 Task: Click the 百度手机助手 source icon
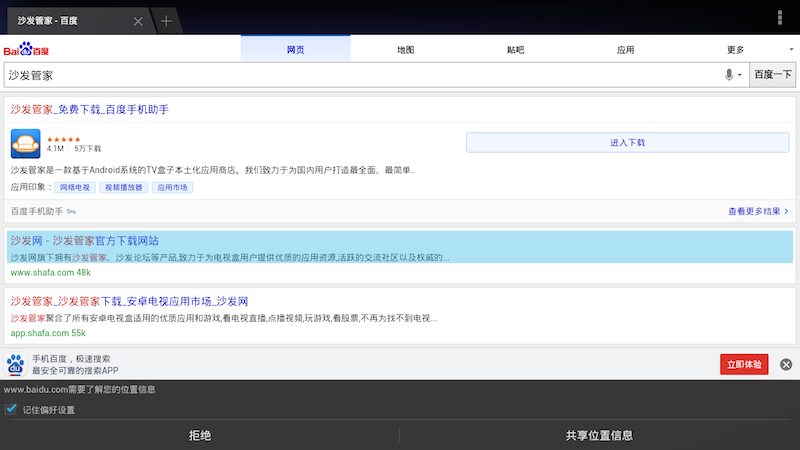click(x=71, y=211)
